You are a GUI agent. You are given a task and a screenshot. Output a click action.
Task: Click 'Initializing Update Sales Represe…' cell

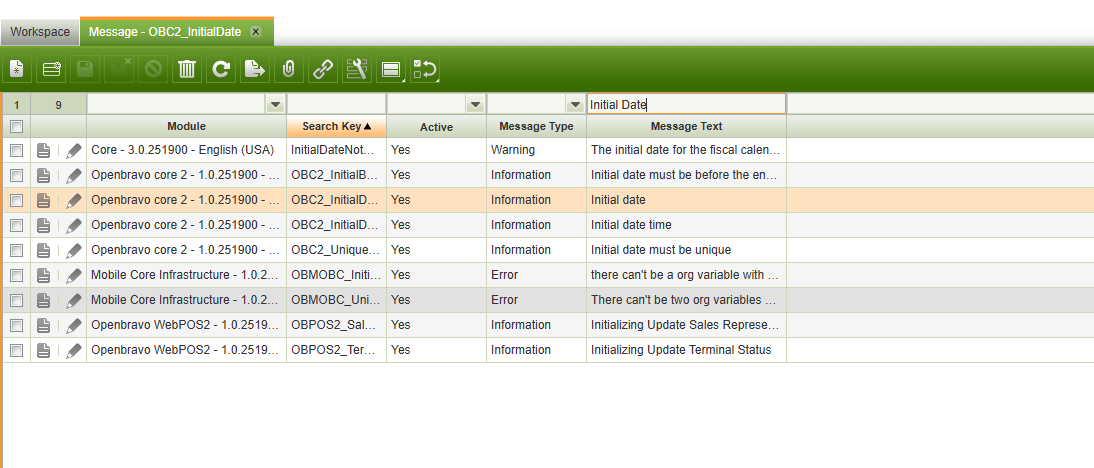point(687,325)
